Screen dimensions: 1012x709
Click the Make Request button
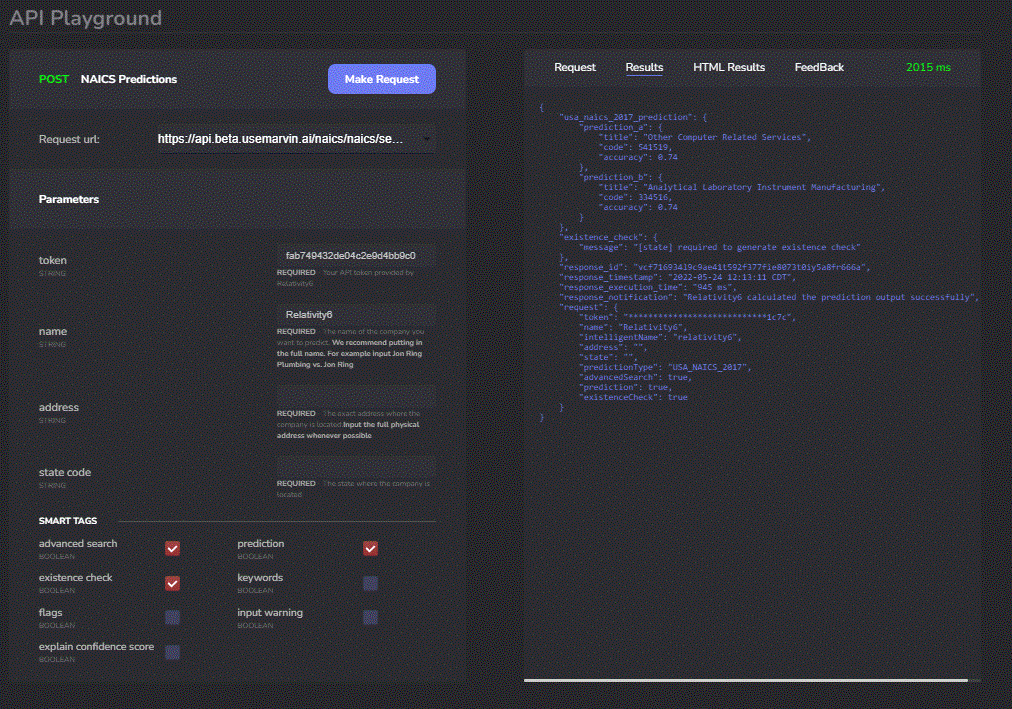[381, 79]
